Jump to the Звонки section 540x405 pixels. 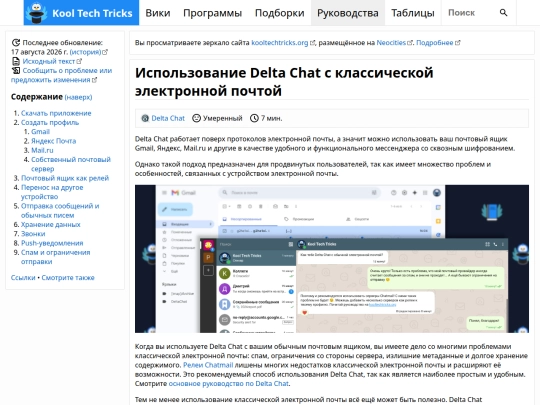click(x=33, y=234)
